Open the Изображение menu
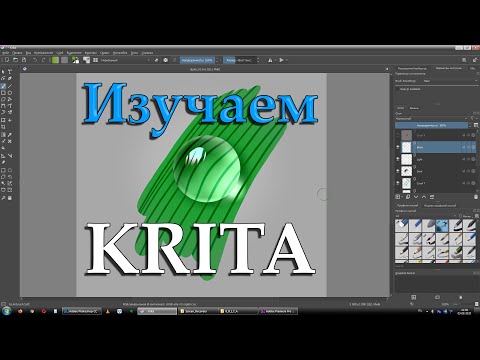Screen dimensions: 480x360 point(44,53)
